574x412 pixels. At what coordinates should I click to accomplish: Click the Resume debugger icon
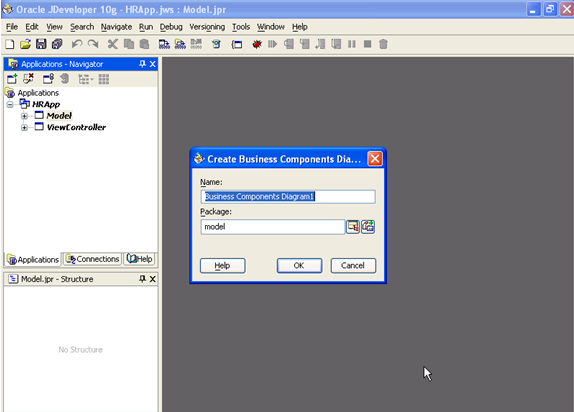click(272, 44)
